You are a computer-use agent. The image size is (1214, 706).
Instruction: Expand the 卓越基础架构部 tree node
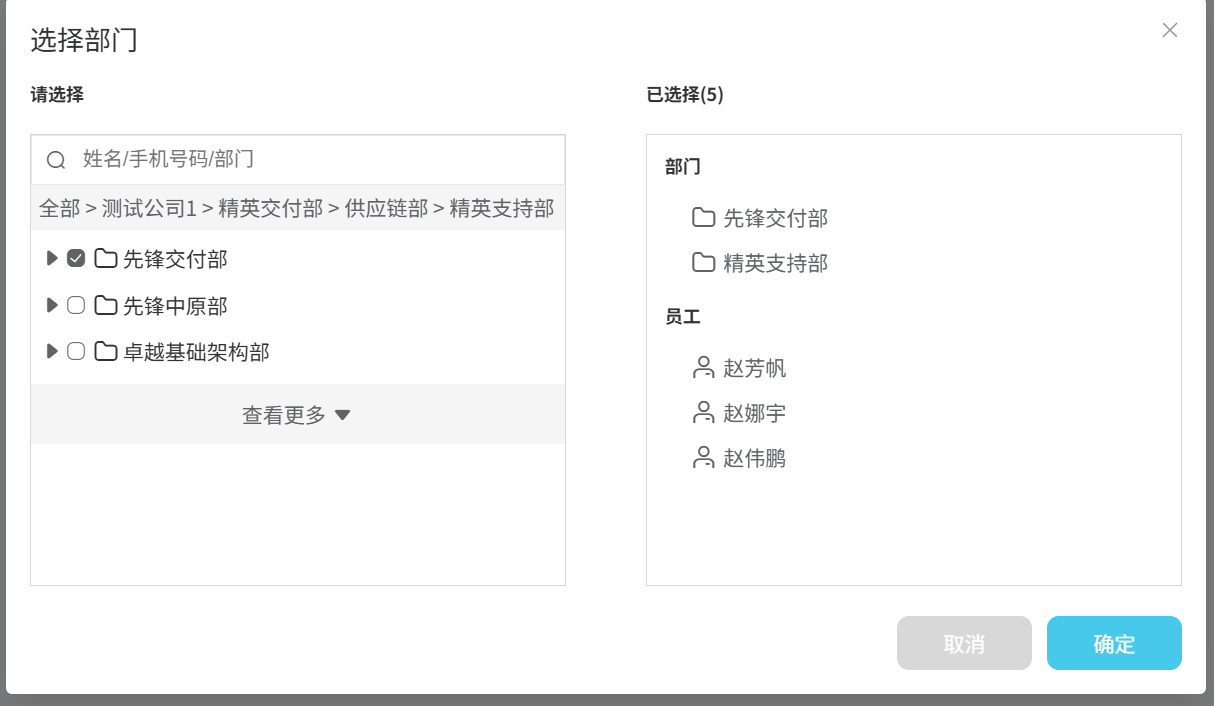(52, 352)
